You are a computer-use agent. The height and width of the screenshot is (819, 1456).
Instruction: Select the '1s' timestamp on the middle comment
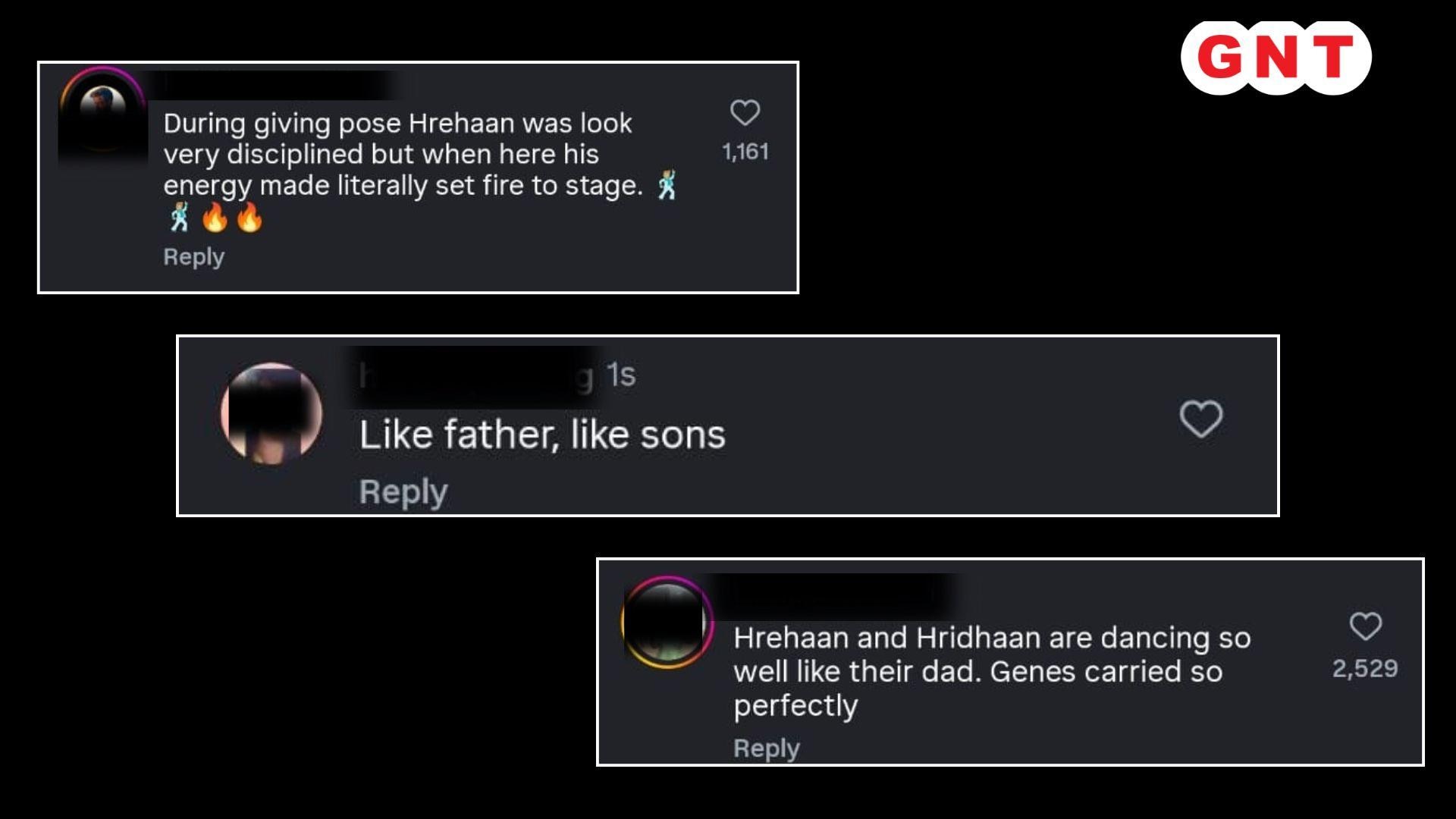pos(622,373)
